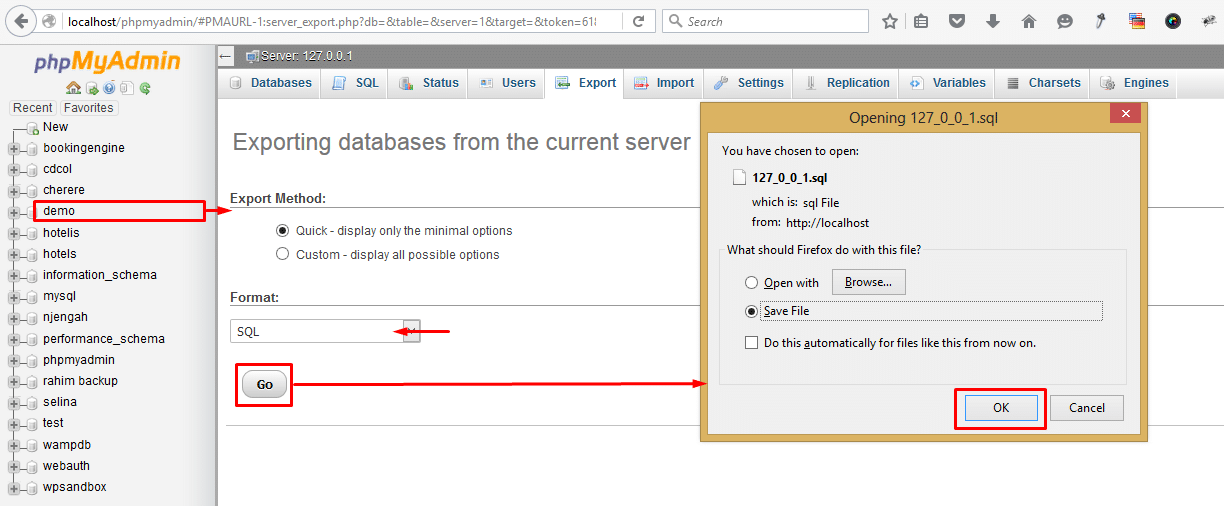Click the log out database icon

point(91,88)
